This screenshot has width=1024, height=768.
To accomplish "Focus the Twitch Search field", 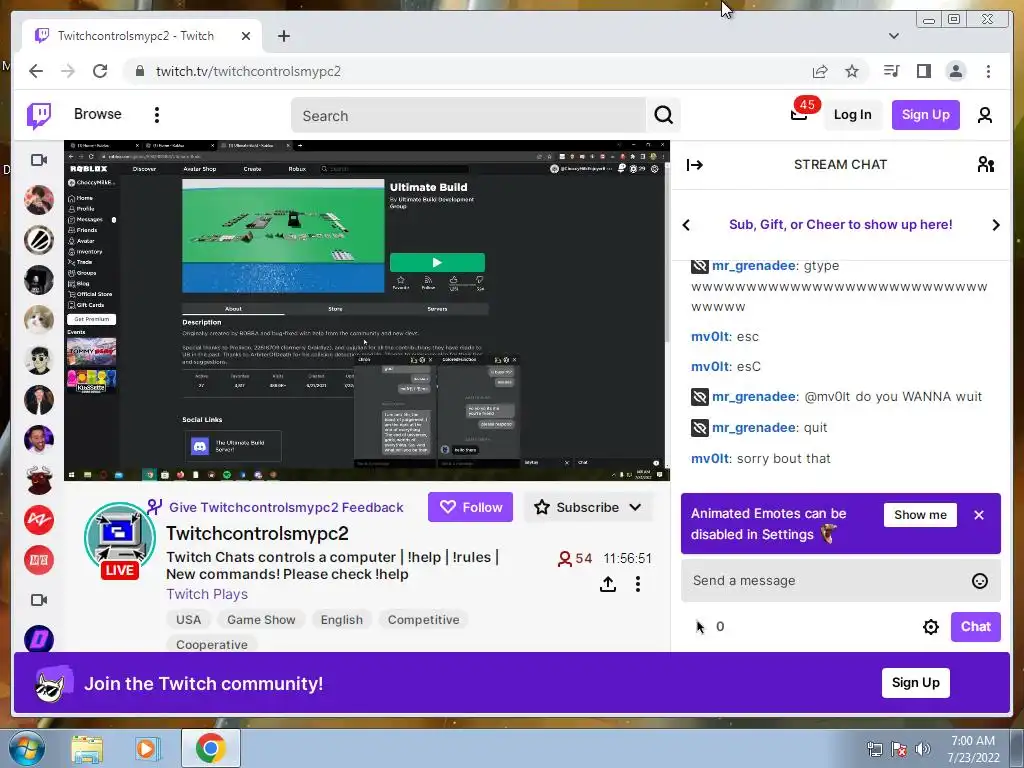I will [x=468, y=116].
